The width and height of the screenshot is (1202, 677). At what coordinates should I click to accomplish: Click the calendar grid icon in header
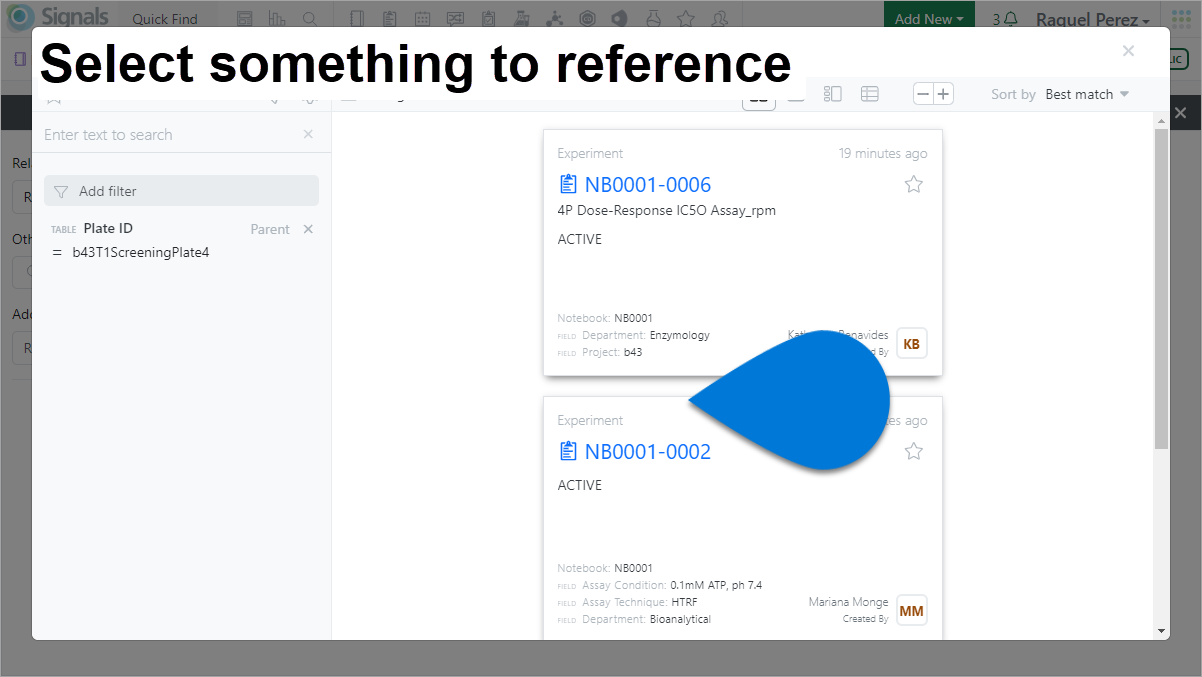click(x=423, y=19)
